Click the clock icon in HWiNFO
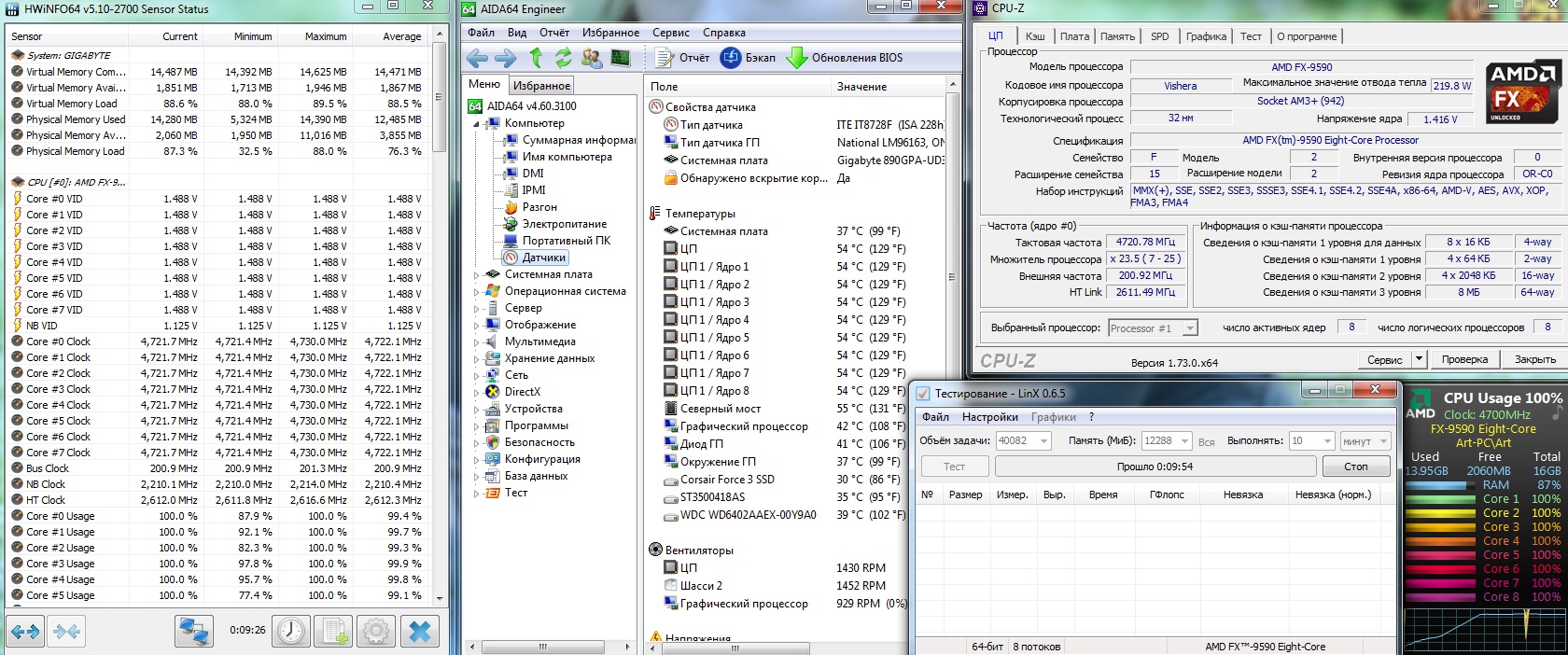The width and height of the screenshot is (1568, 655). (x=291, y=631)
